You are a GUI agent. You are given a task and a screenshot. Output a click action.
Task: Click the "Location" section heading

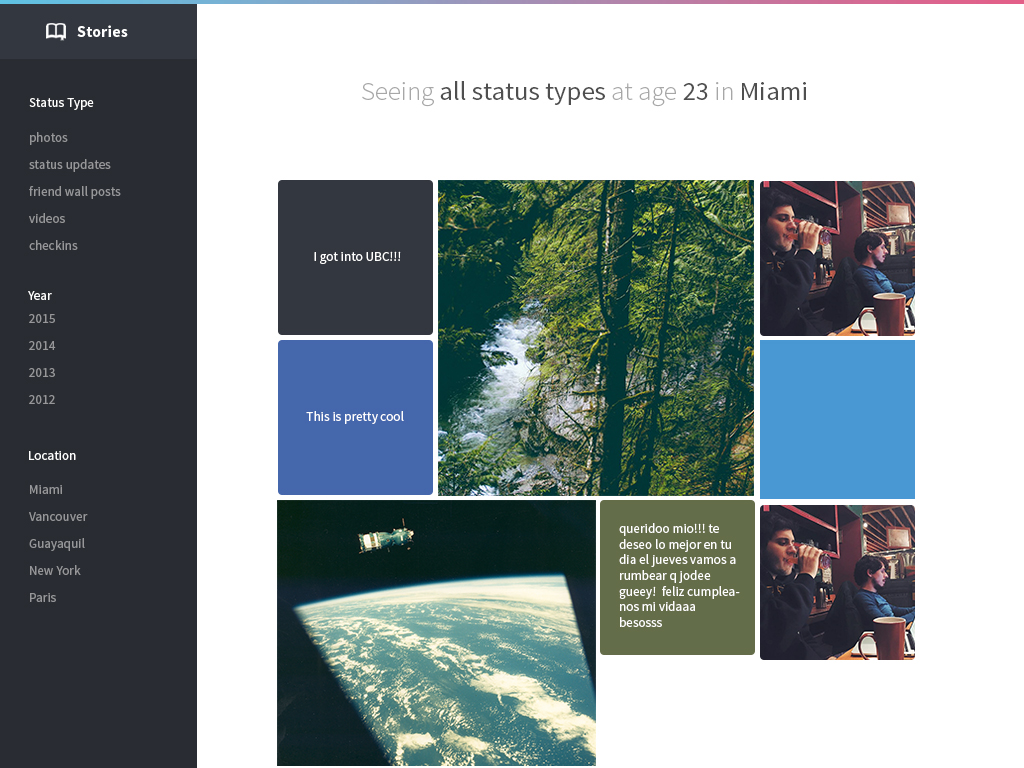click(x=52, y=456)
